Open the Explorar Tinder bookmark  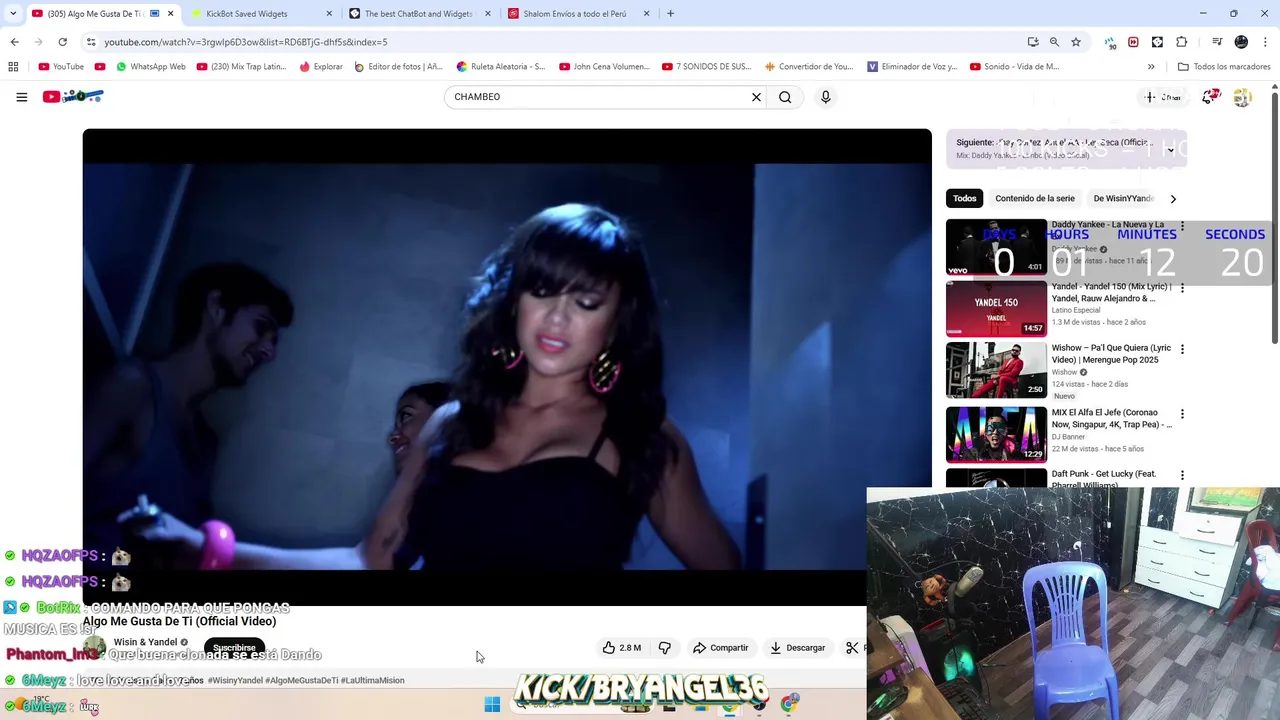(x=321, y=67)
